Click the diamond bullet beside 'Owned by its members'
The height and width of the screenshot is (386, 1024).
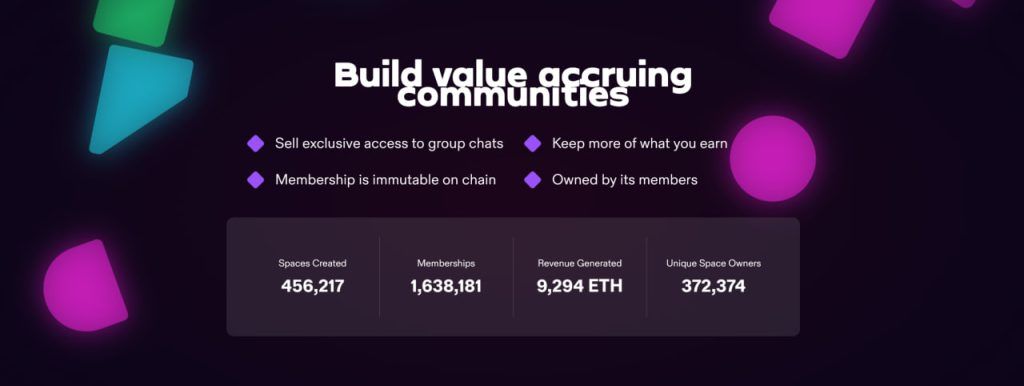pyautogui.click(x=532, y=180)
